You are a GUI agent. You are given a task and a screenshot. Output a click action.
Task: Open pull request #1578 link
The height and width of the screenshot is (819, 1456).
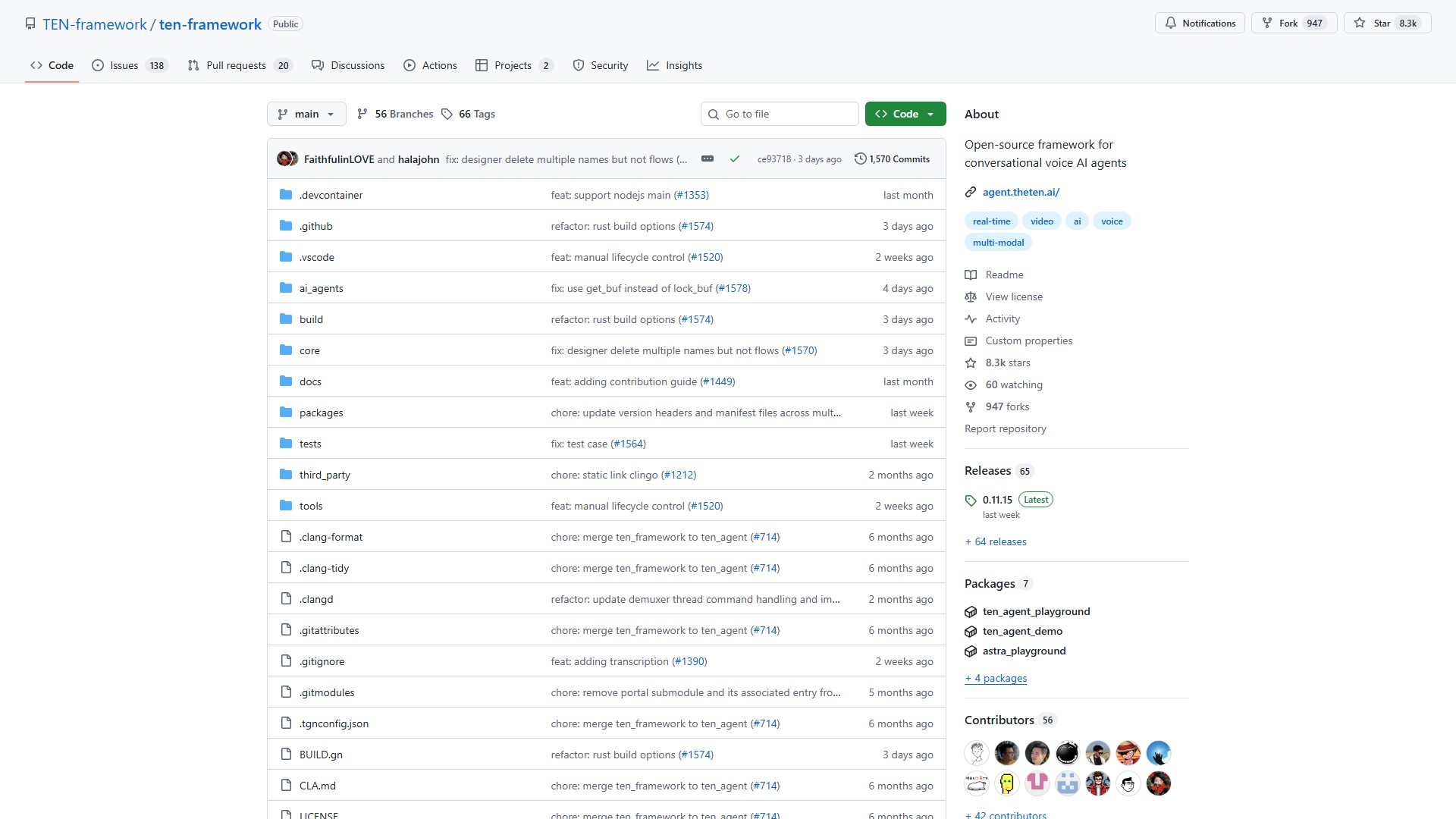[x=733, y=288]
